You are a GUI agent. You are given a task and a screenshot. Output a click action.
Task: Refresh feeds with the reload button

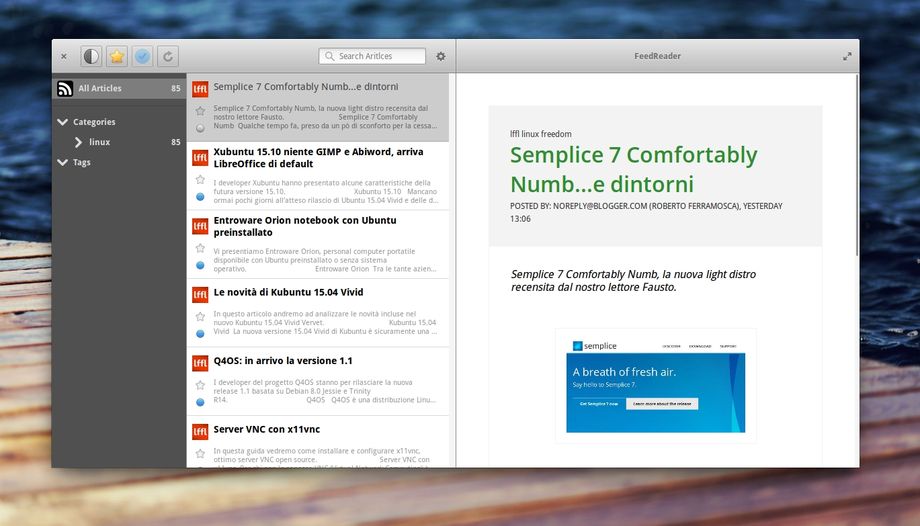pyautogui.click(x=167, y=56)
